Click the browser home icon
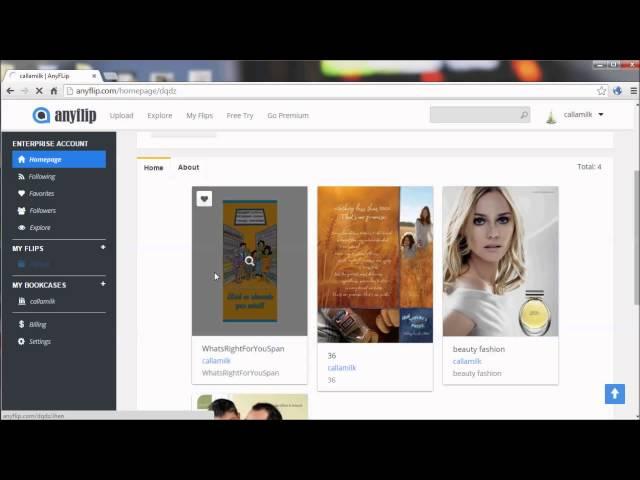640x480 pixels. click(53, 91)
